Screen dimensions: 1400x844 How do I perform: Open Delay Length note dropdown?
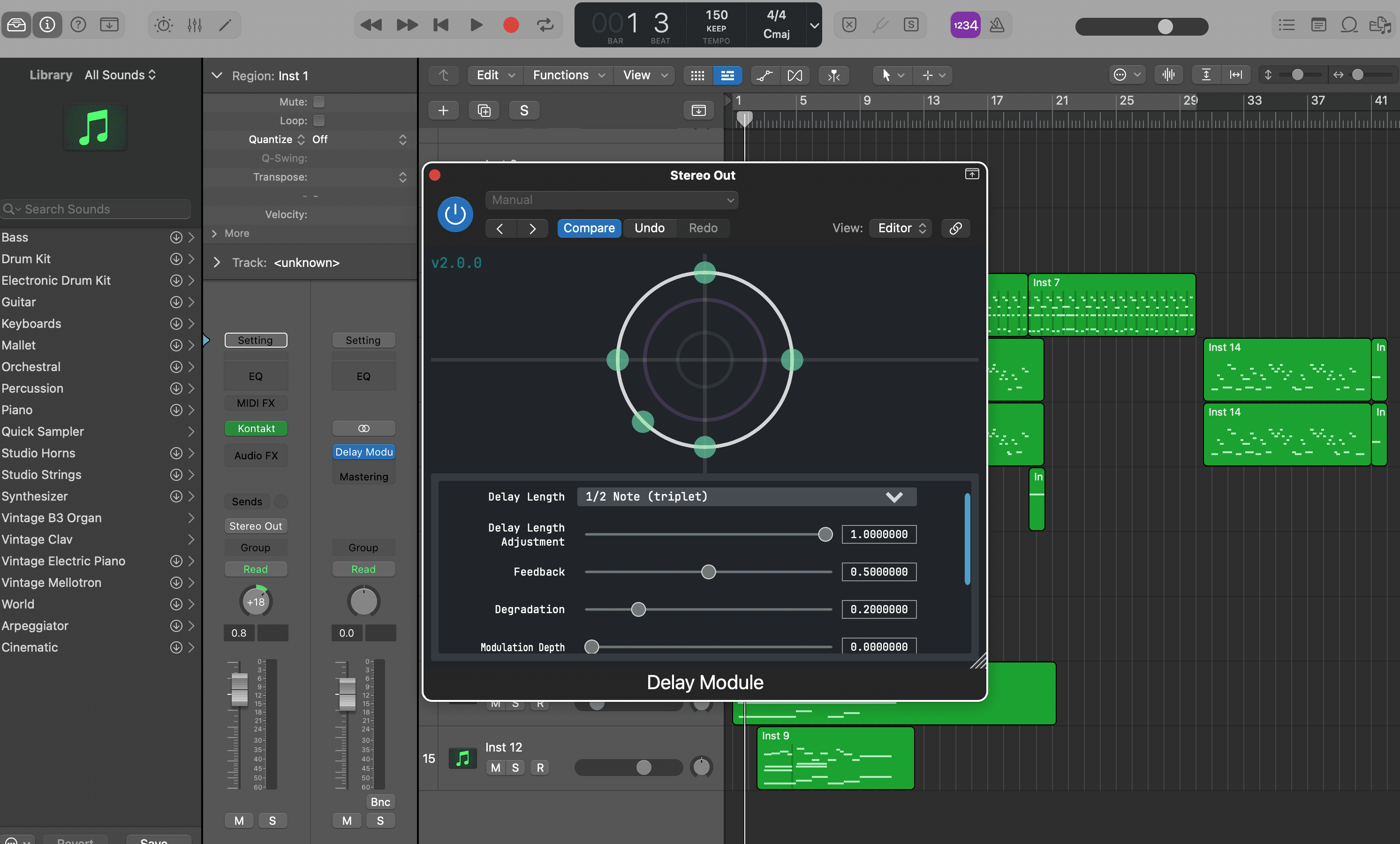tap(747, 496)
